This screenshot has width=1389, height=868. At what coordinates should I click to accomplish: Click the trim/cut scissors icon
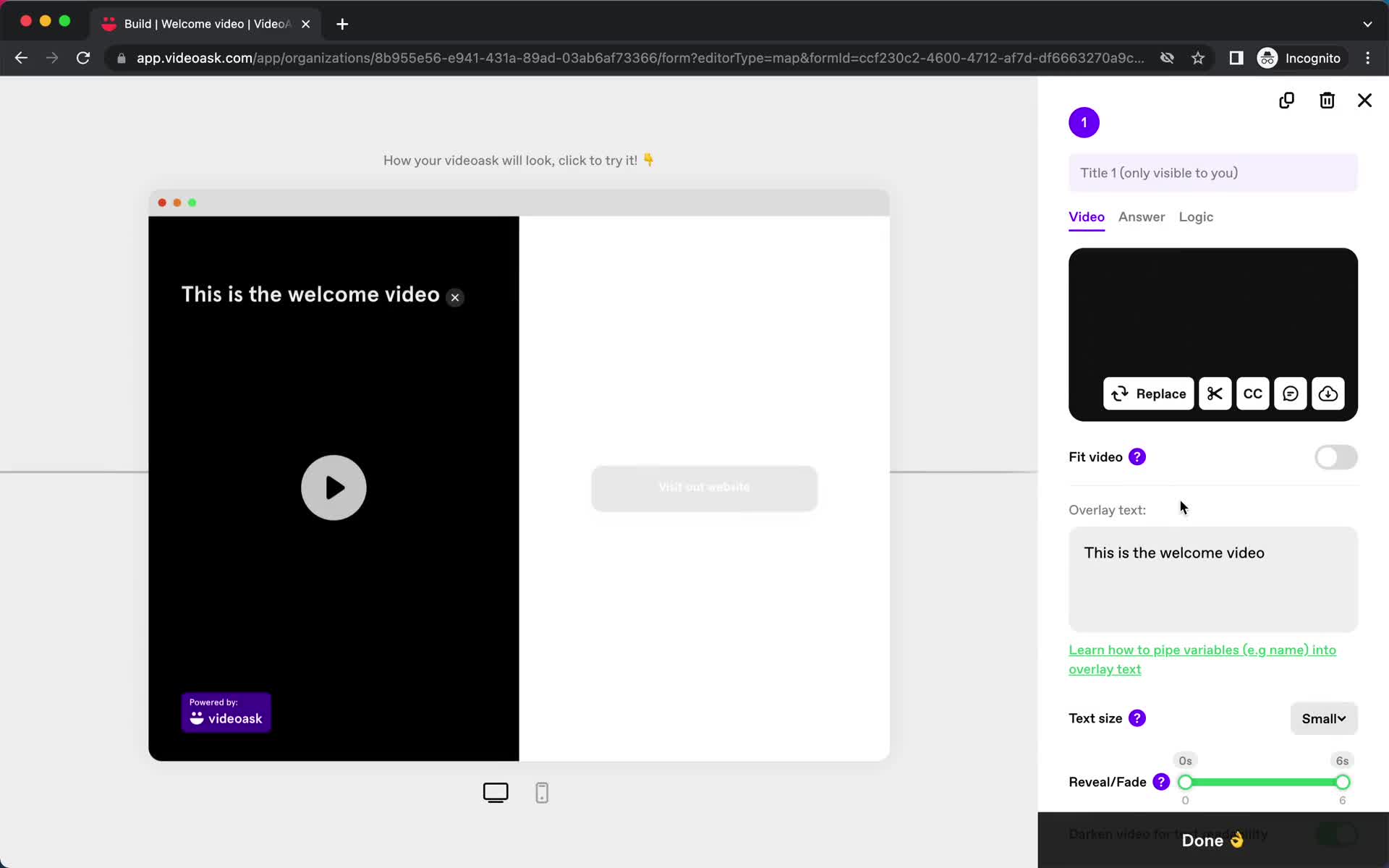click(1215, 393)
